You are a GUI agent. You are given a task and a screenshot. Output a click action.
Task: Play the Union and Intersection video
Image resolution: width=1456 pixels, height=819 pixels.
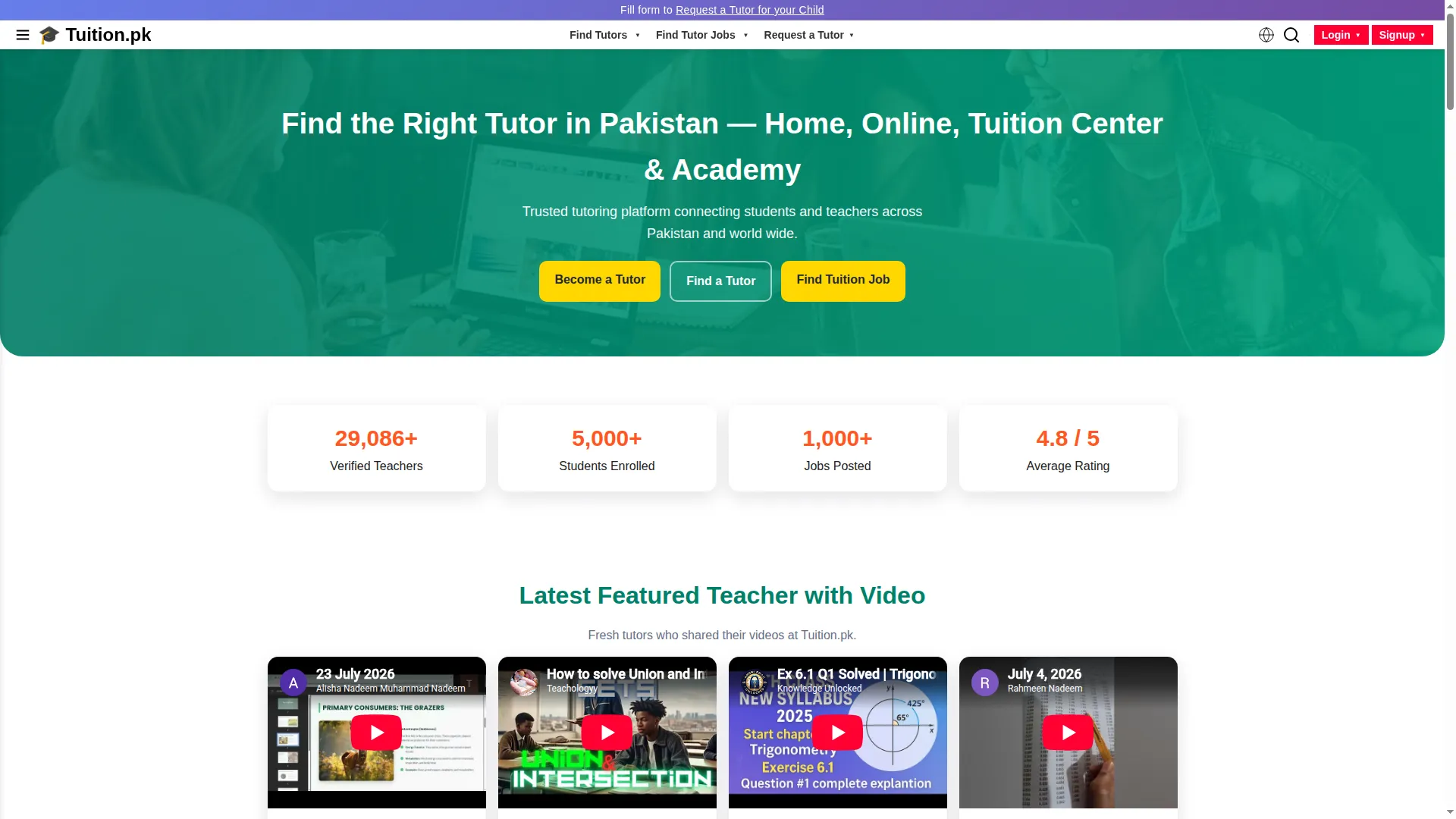[x=607, y=733]
